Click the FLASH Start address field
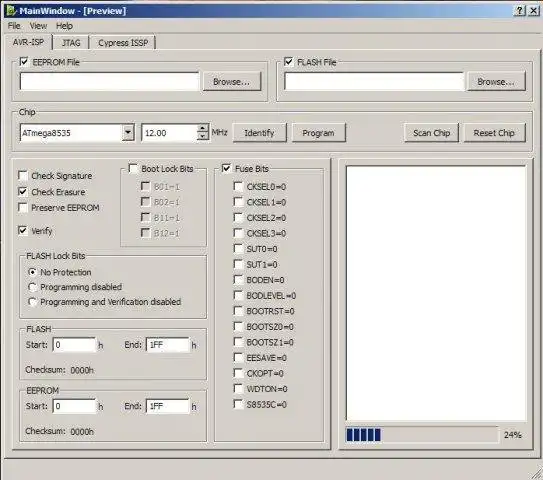 (74, 345)
